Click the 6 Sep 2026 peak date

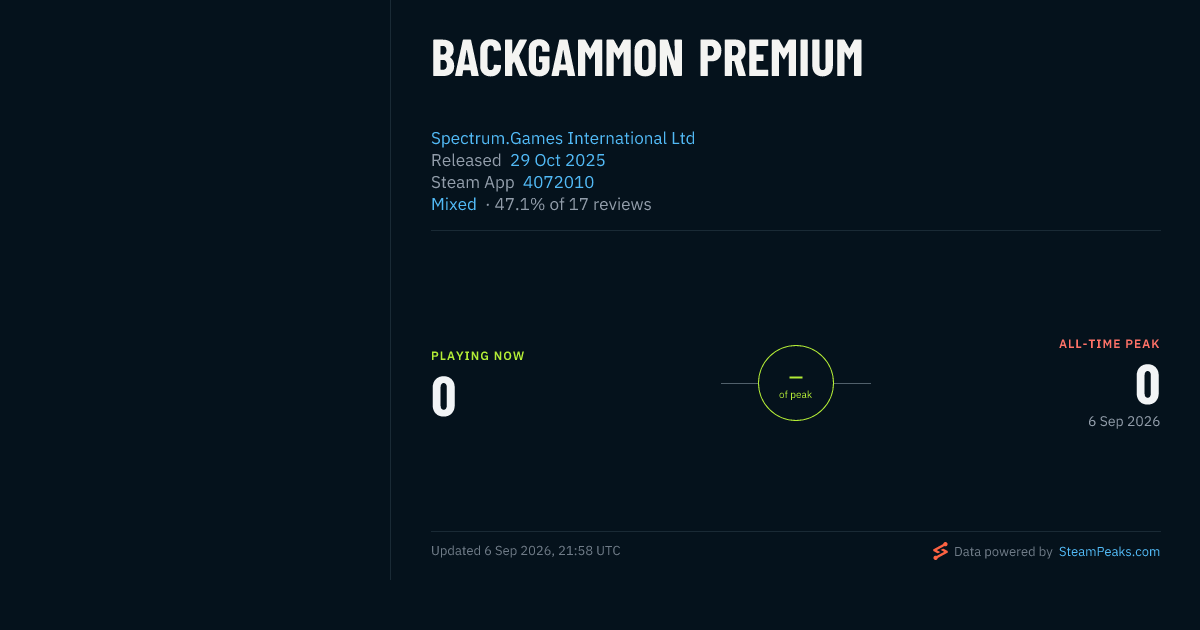pos(1124,422)
